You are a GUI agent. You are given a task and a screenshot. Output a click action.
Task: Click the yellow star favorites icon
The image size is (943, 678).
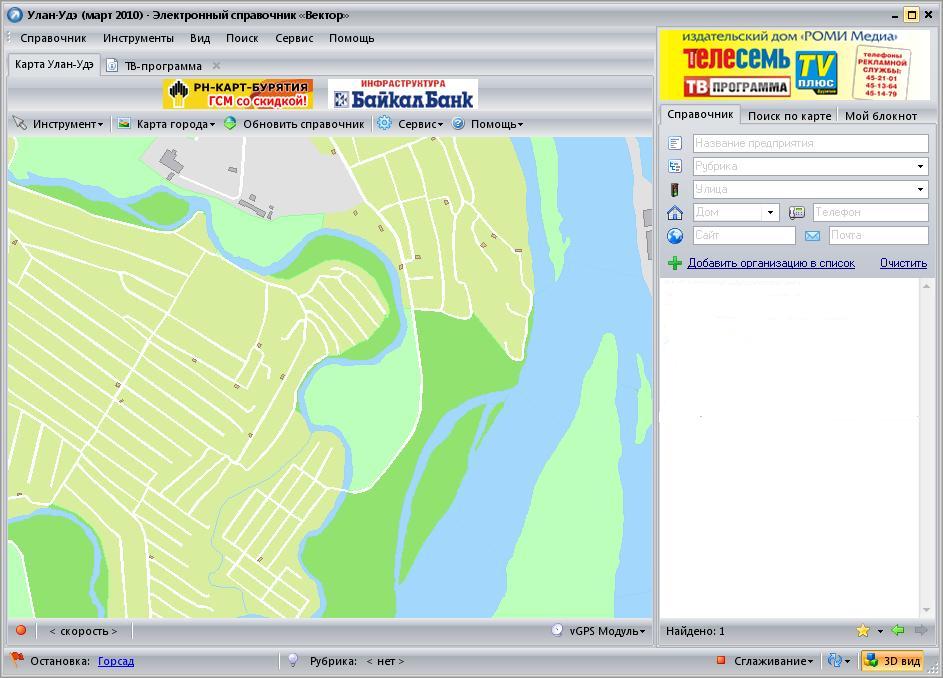pyautogui.click(x=862, y=631)
